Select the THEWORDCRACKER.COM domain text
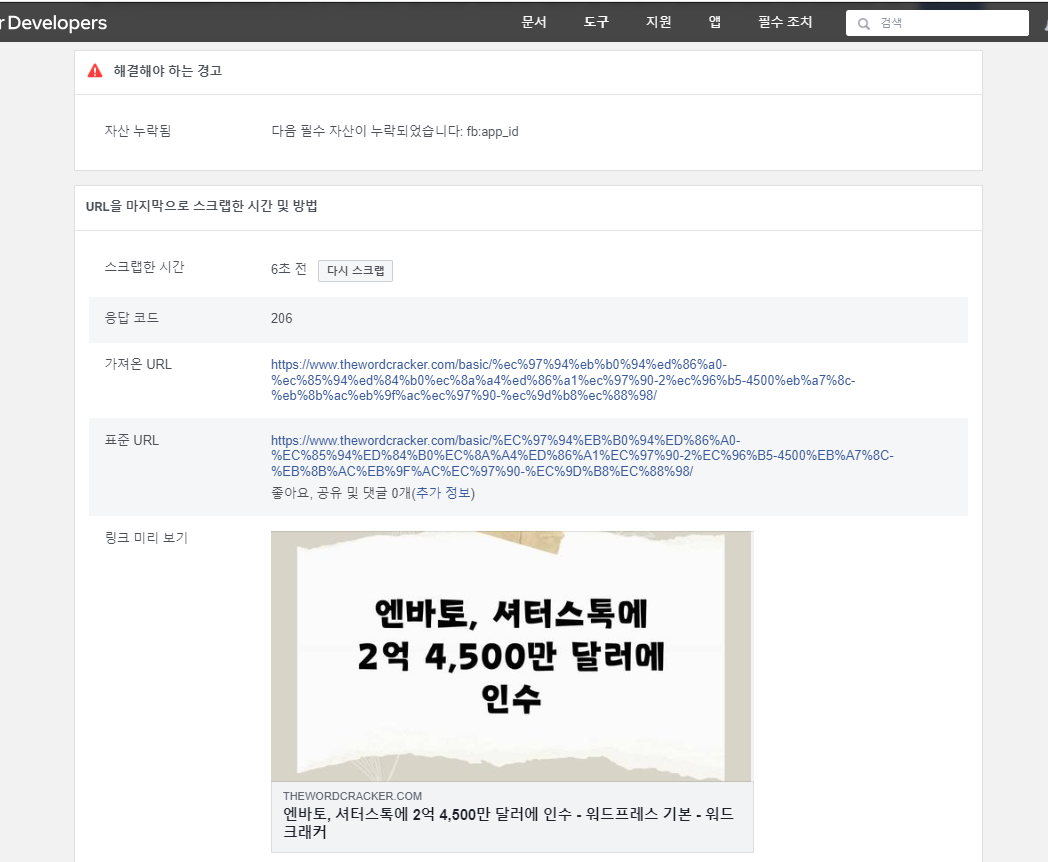The image size is (1048, 862). point(352,796)
